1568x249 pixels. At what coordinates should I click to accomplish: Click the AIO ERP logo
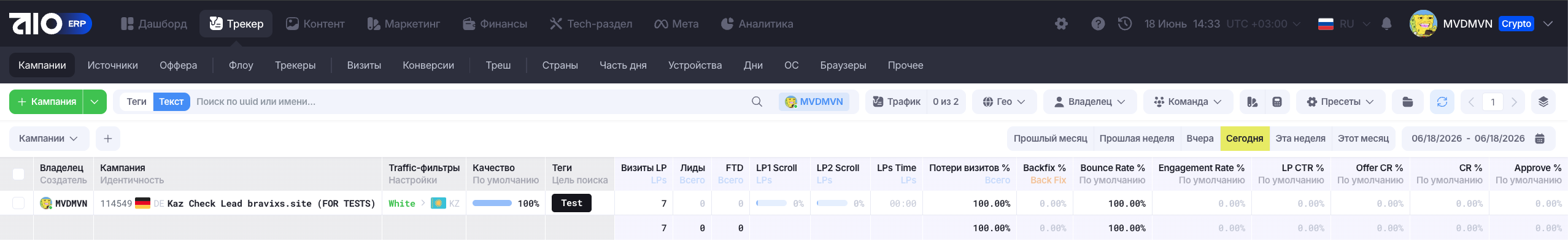(50, 24)
